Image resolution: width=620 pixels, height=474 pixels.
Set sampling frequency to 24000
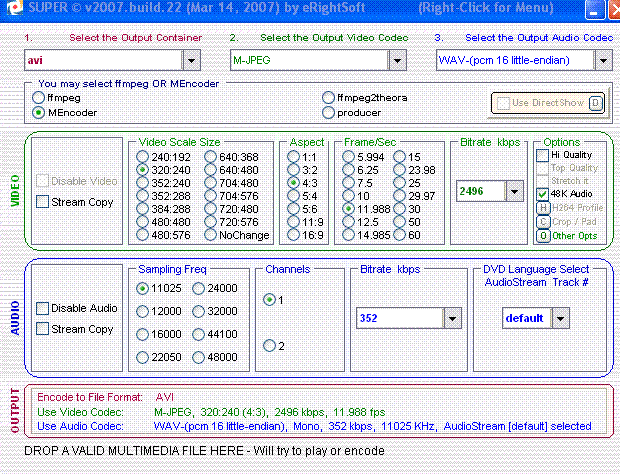pos(198,289)
